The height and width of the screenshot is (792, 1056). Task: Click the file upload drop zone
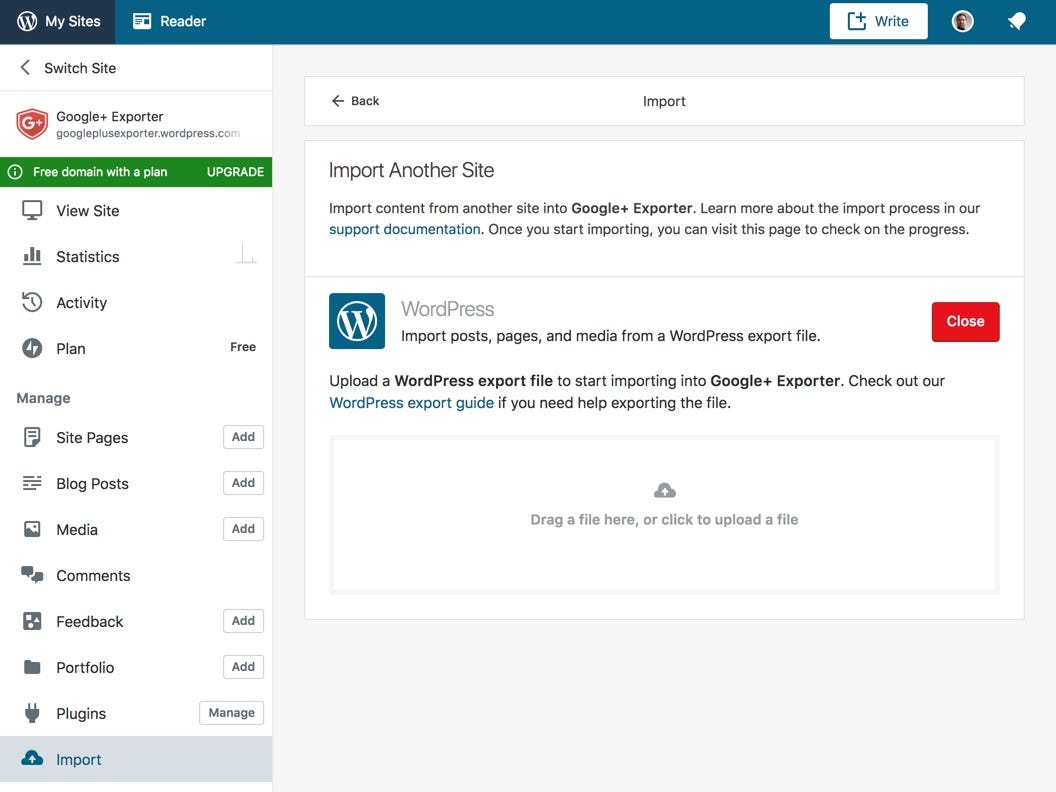(x=664, y=515)
